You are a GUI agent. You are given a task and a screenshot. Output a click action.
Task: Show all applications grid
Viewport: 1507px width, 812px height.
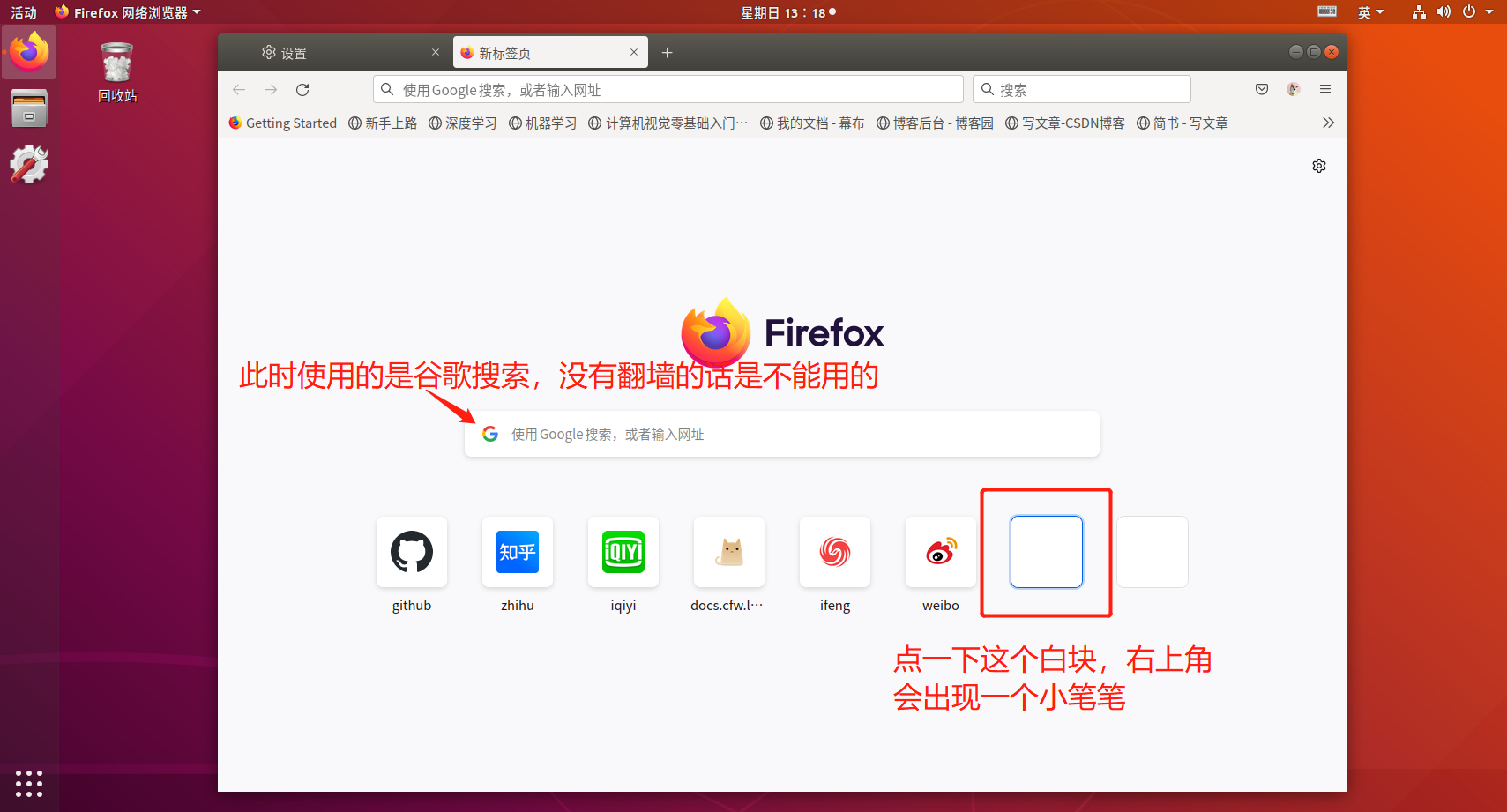tap(29, 784)
